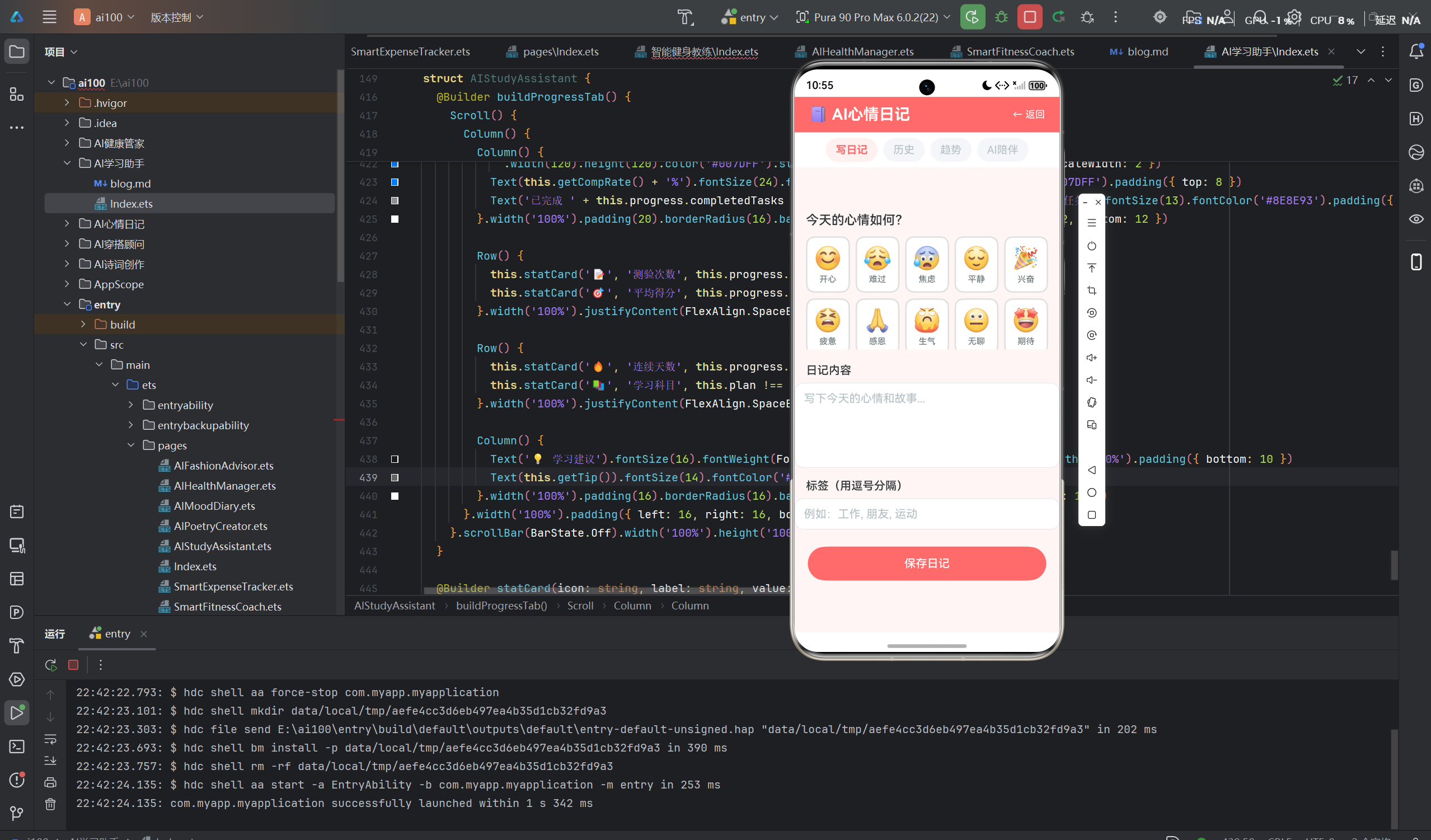Toggle soft-wrap in run console
Screen dimensions: 1431x840
(x=50, y=739)
